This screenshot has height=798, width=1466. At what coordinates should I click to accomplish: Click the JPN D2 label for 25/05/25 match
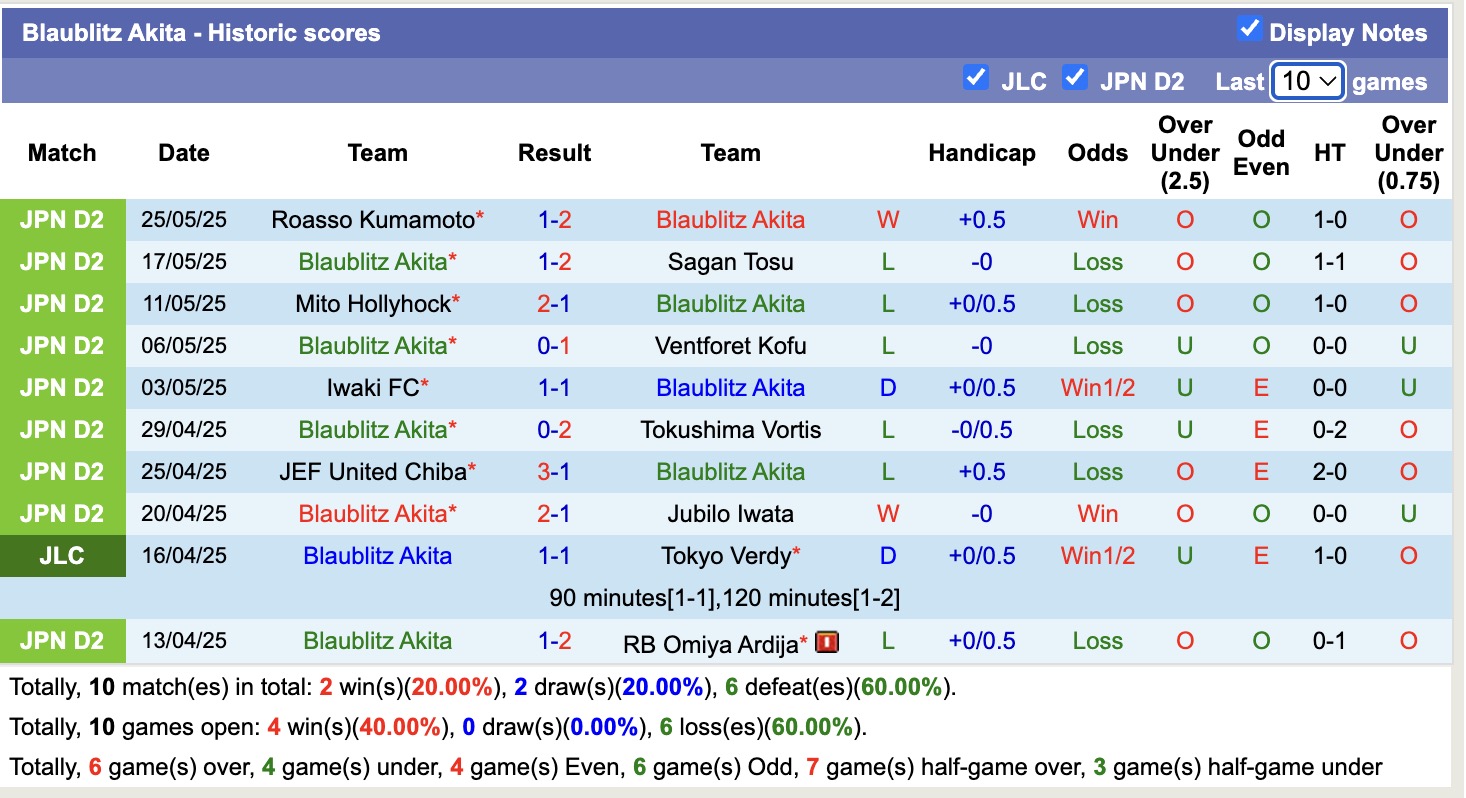point(62,220)
